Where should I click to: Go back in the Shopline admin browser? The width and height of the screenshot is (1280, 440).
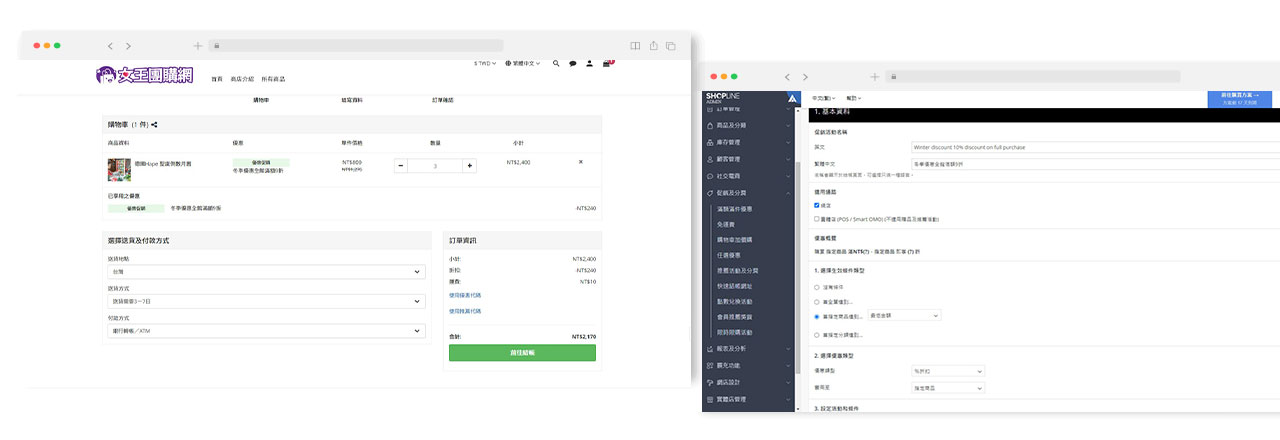(787, 76)
